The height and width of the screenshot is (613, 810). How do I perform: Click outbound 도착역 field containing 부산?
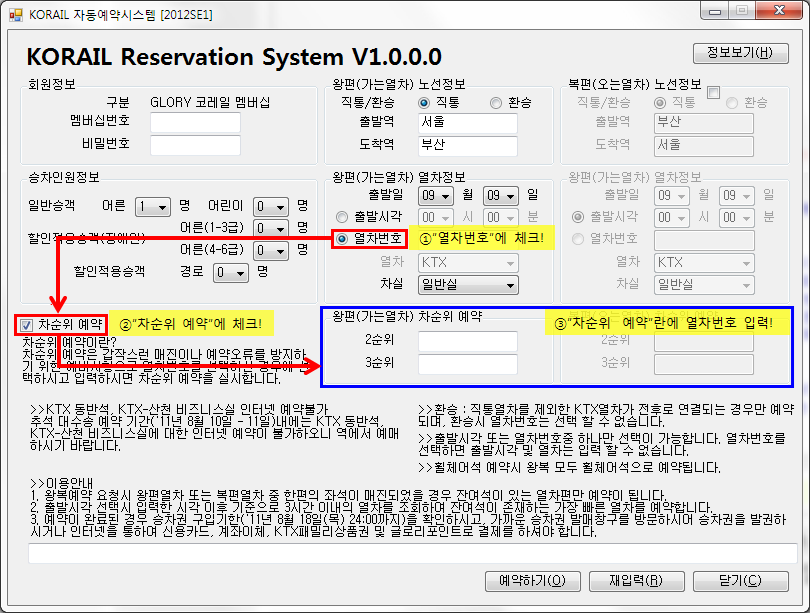pos(468,146)
